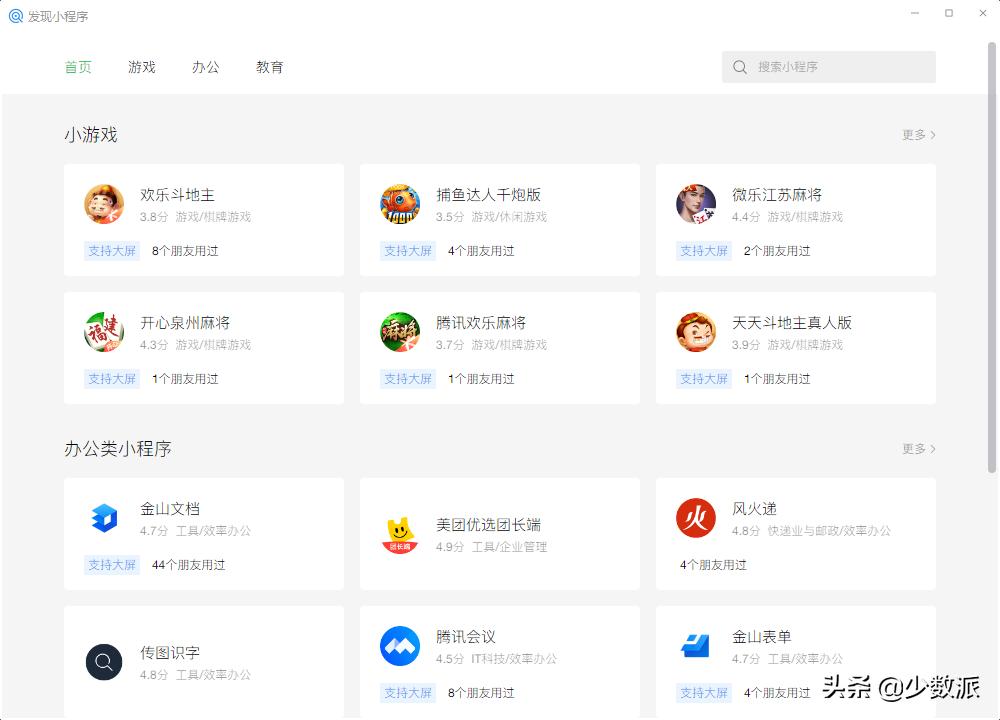Open the 风火递 delivery app icon
This screenshot has height=720, width=1000.
click(x=696, y=517)
